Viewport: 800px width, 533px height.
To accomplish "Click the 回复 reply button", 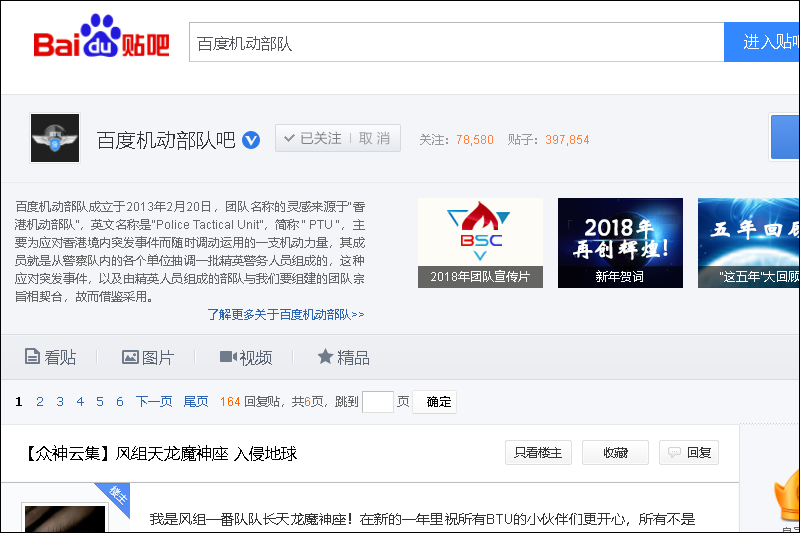I will [x=689, y=452].
